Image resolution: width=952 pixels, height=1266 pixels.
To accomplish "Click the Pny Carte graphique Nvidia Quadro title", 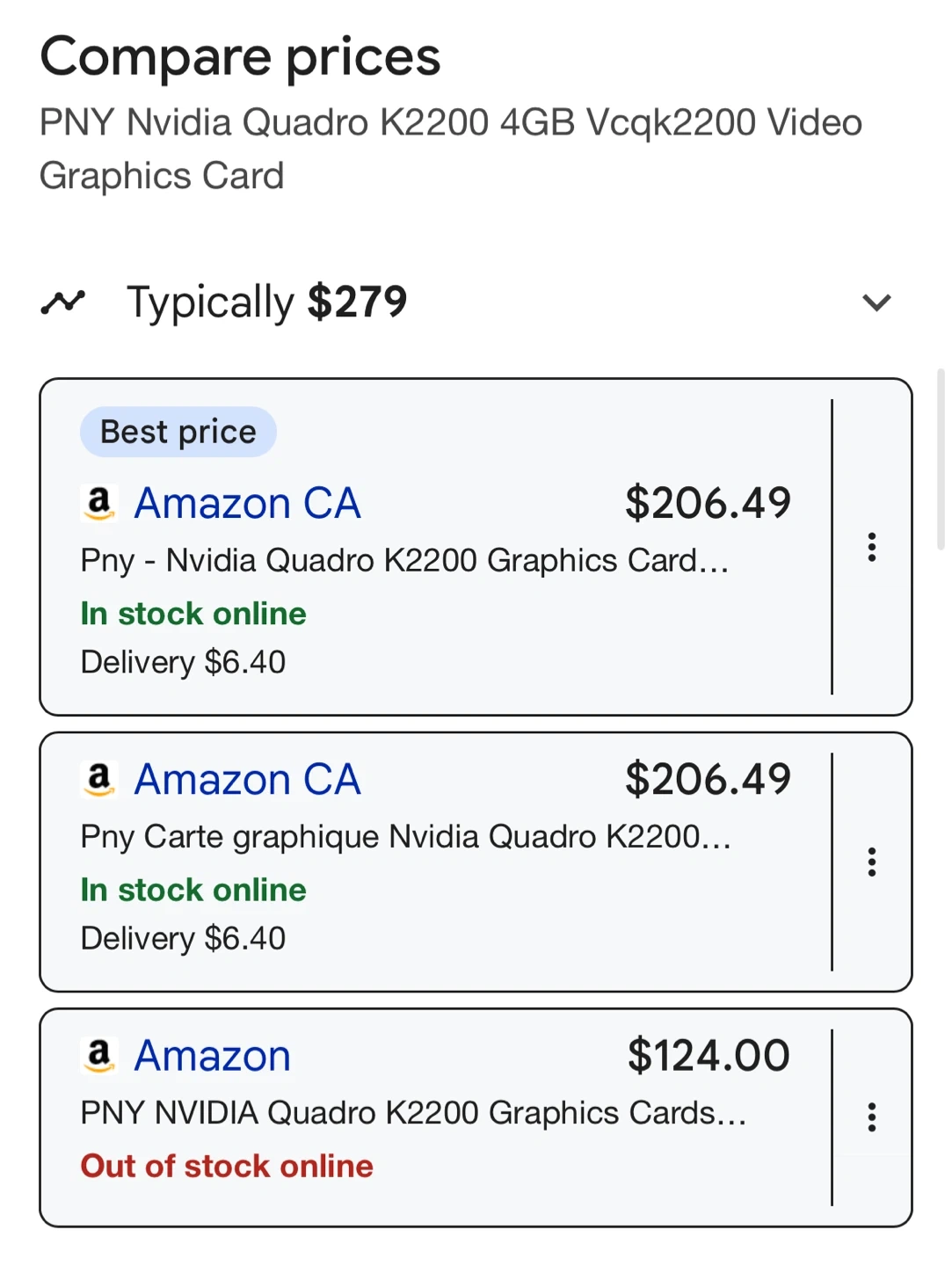I will click(405, 836).
